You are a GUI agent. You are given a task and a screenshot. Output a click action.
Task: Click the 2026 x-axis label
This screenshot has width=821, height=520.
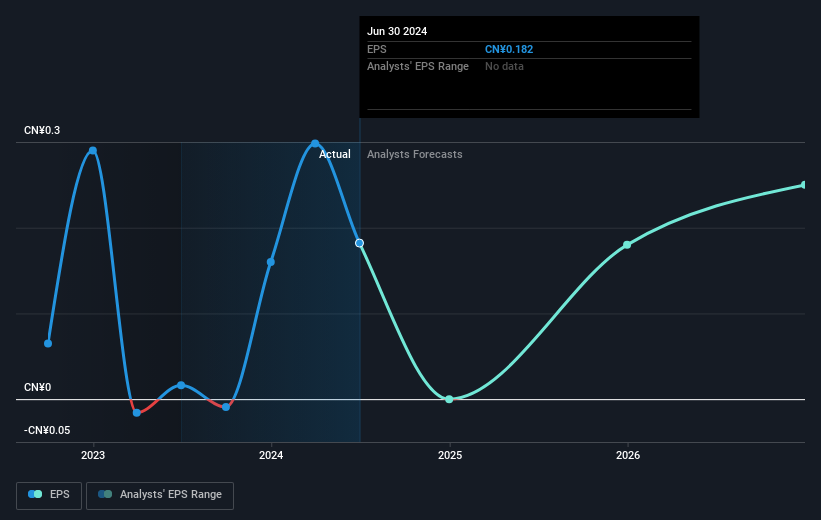coord(628,455)
